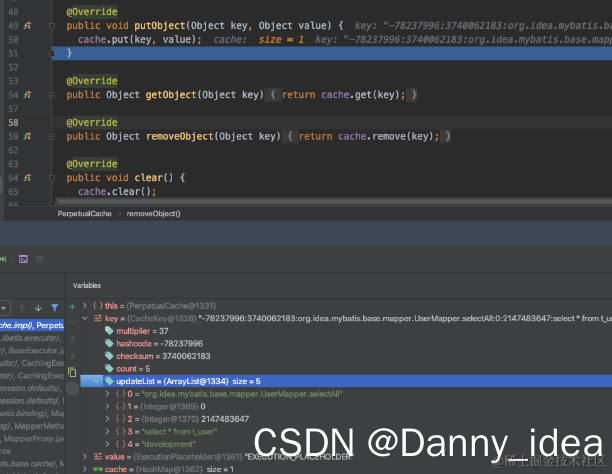Screen dimensions: 612x474
Task: Expand the folded getObject method body
Action: click(52, 95)
